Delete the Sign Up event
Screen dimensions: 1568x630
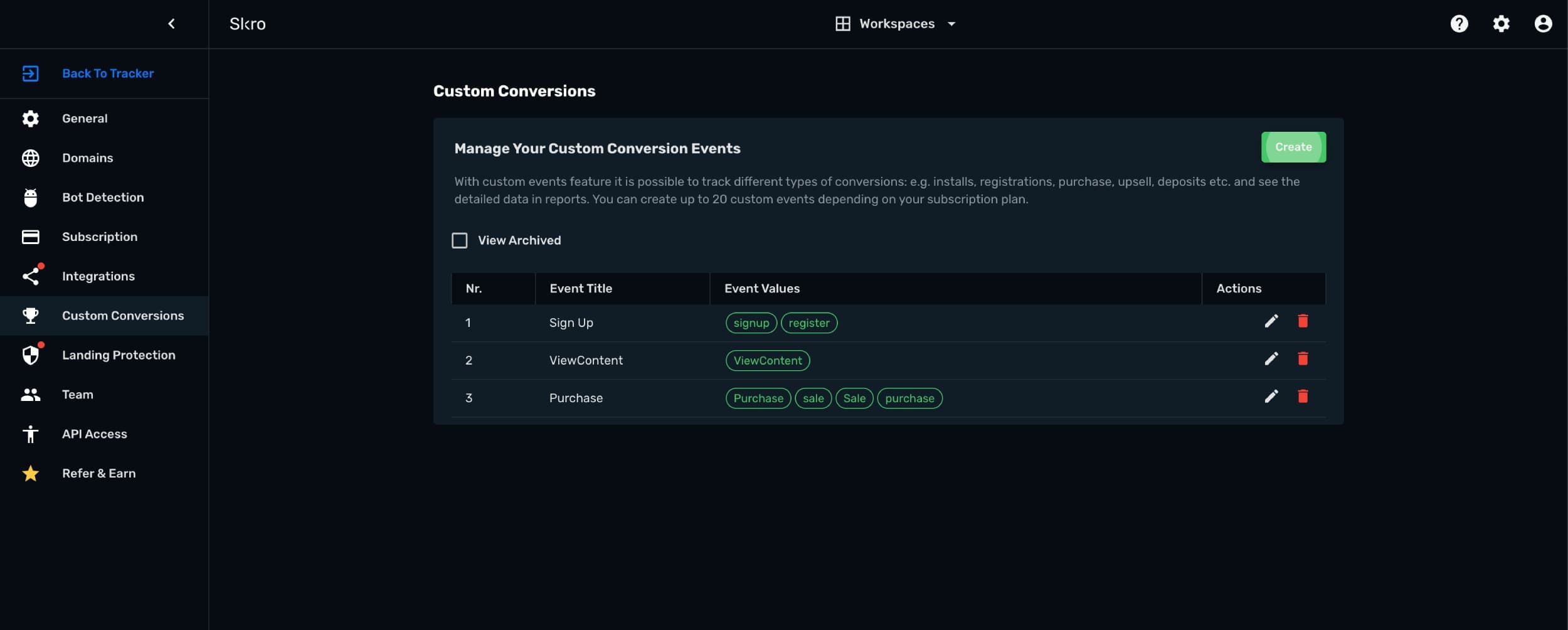pyautogui.click(x=1302, y=321)
